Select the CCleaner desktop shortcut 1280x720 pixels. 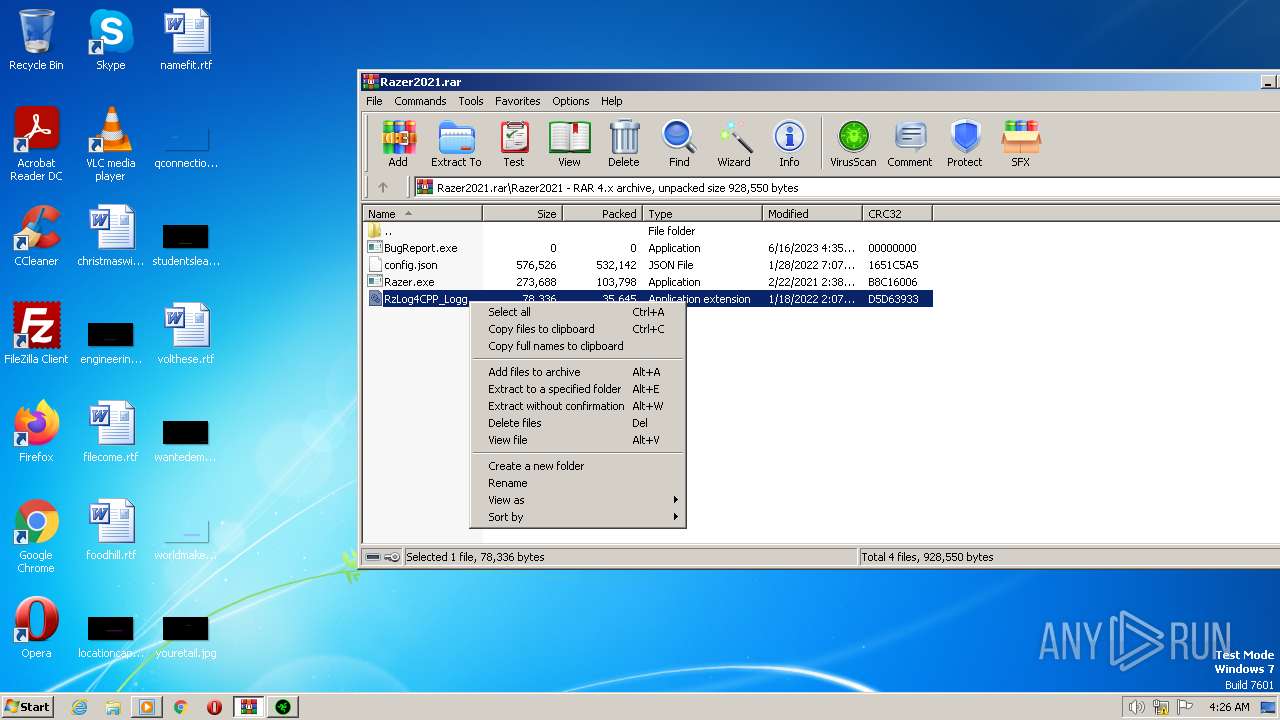(36, 236)
